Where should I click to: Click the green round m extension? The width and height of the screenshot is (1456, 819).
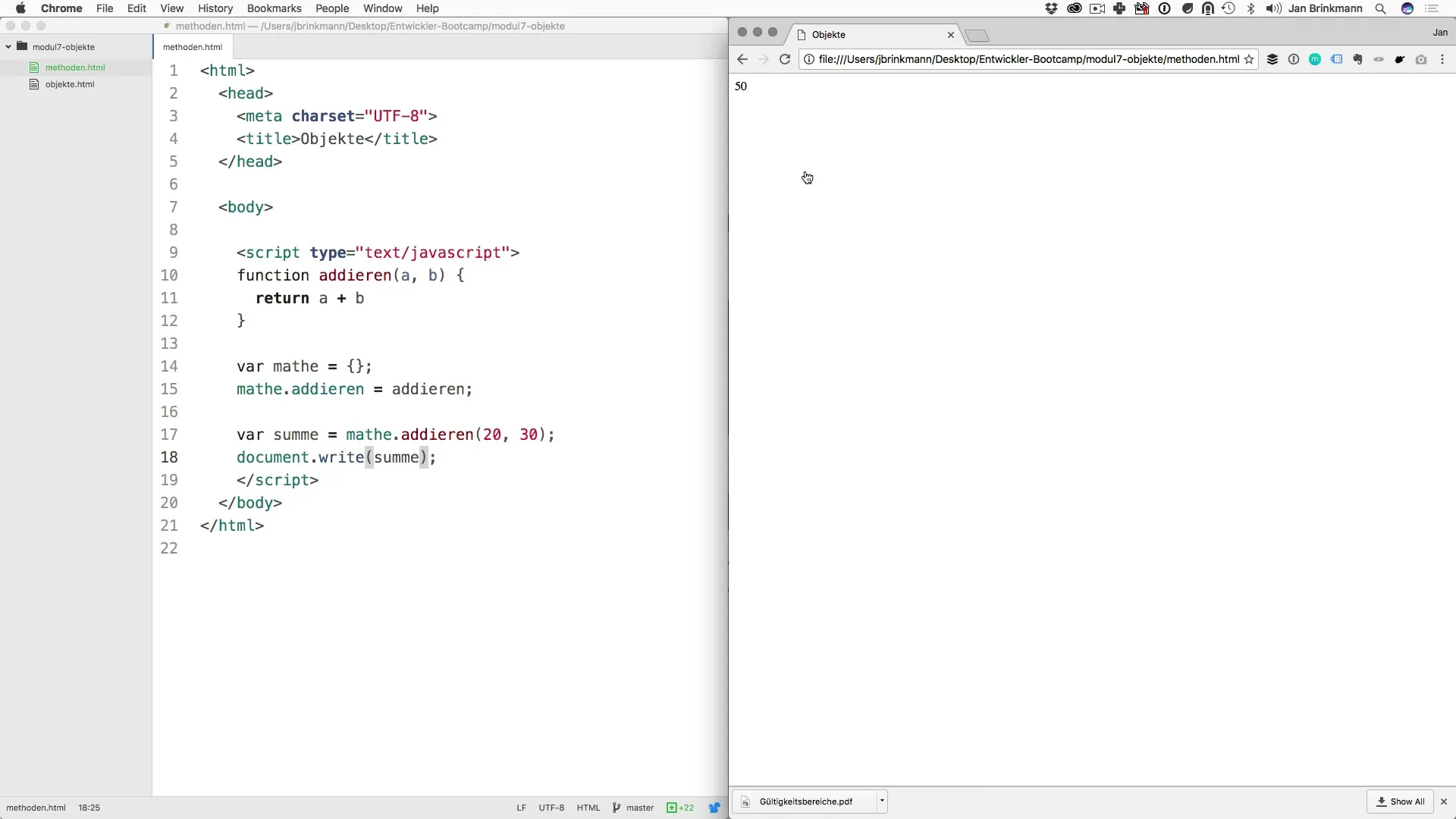click(x=1315, y=59)
